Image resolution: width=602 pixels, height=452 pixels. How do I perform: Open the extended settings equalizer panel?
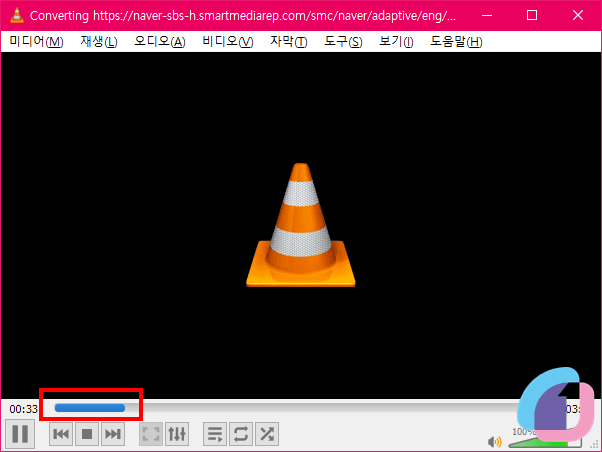(177, 434)
